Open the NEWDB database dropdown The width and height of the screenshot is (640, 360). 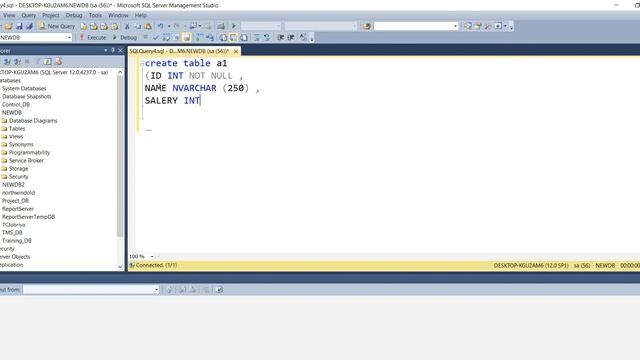[x=69, y=38]
